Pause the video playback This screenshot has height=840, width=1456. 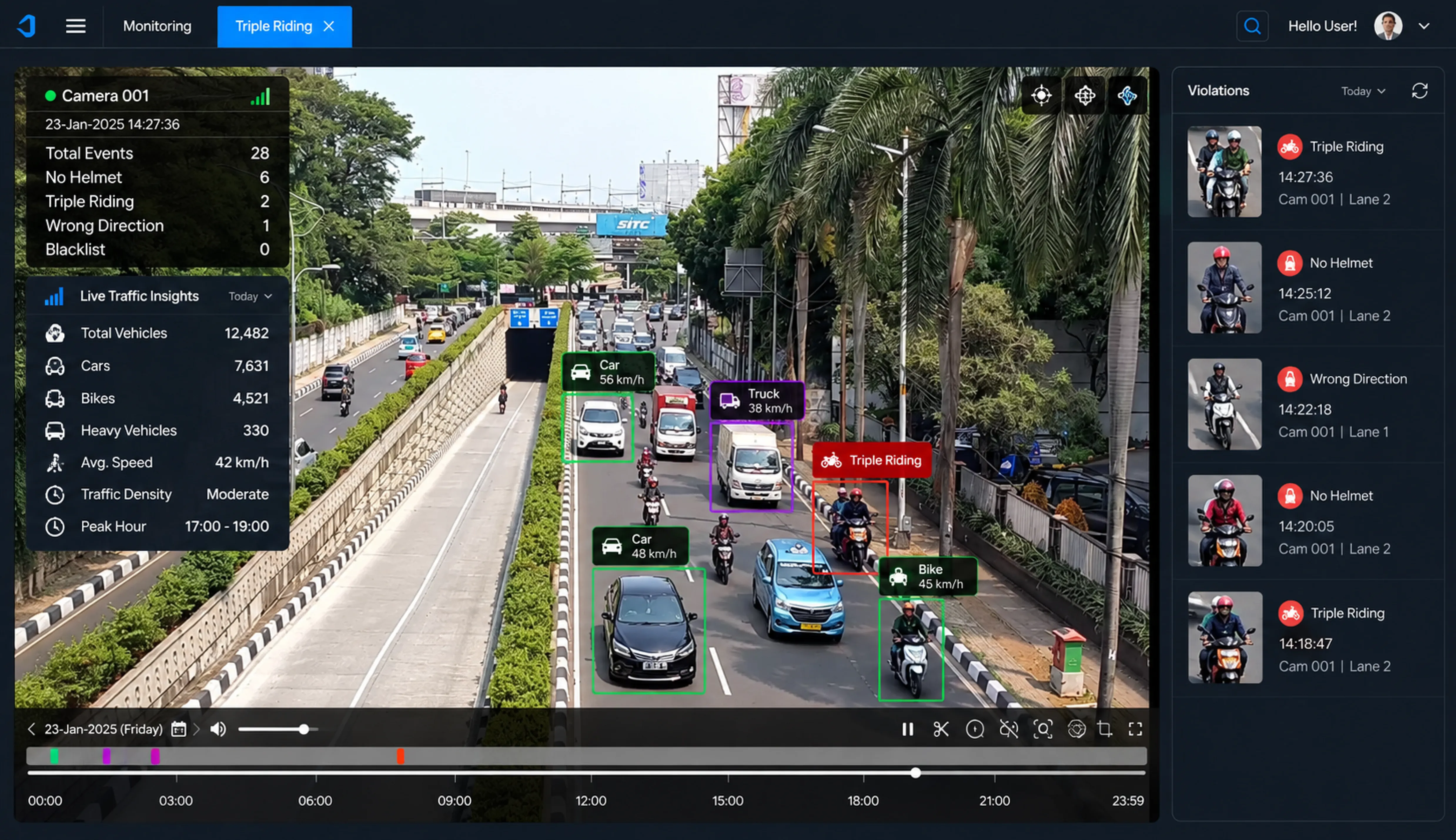(907, 729)
